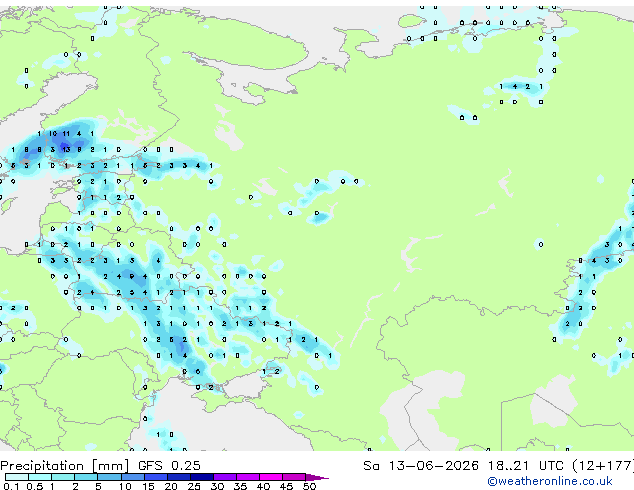This screenshot has height=490, width=634.
Task: Select the 'Precipitation [mm]' title text
Action: tap(64, 466)
